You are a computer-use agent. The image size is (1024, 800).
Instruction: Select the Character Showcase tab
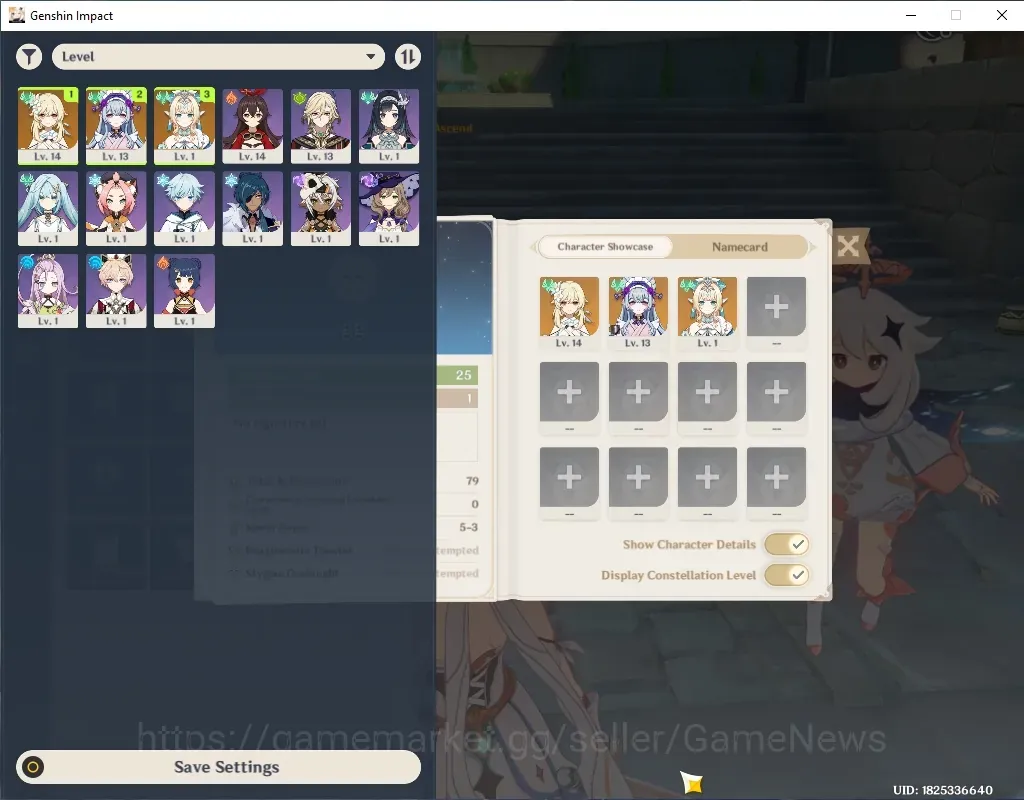pos(605,247)
